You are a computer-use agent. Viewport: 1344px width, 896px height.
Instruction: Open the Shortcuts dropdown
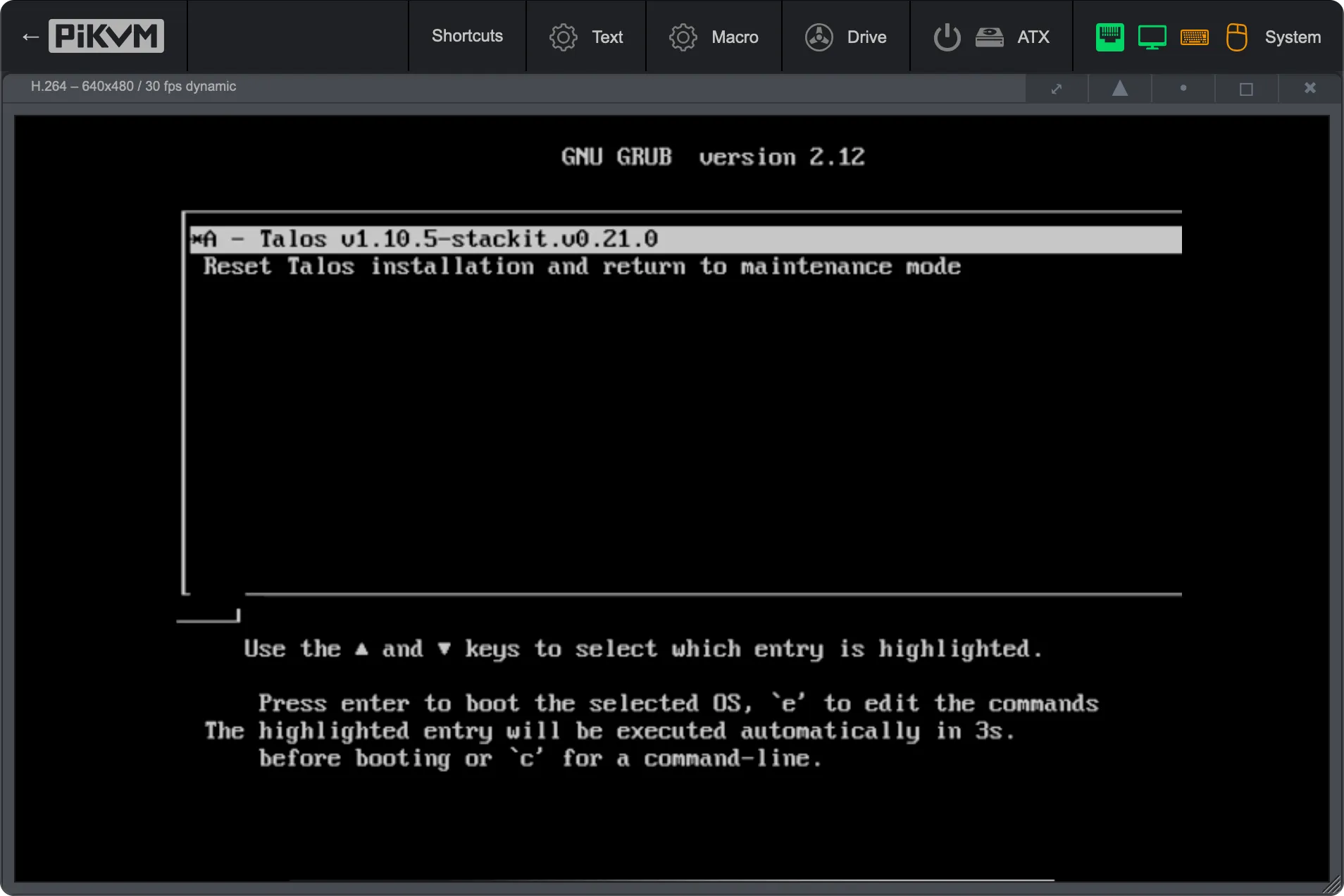[x=466, y=37]
